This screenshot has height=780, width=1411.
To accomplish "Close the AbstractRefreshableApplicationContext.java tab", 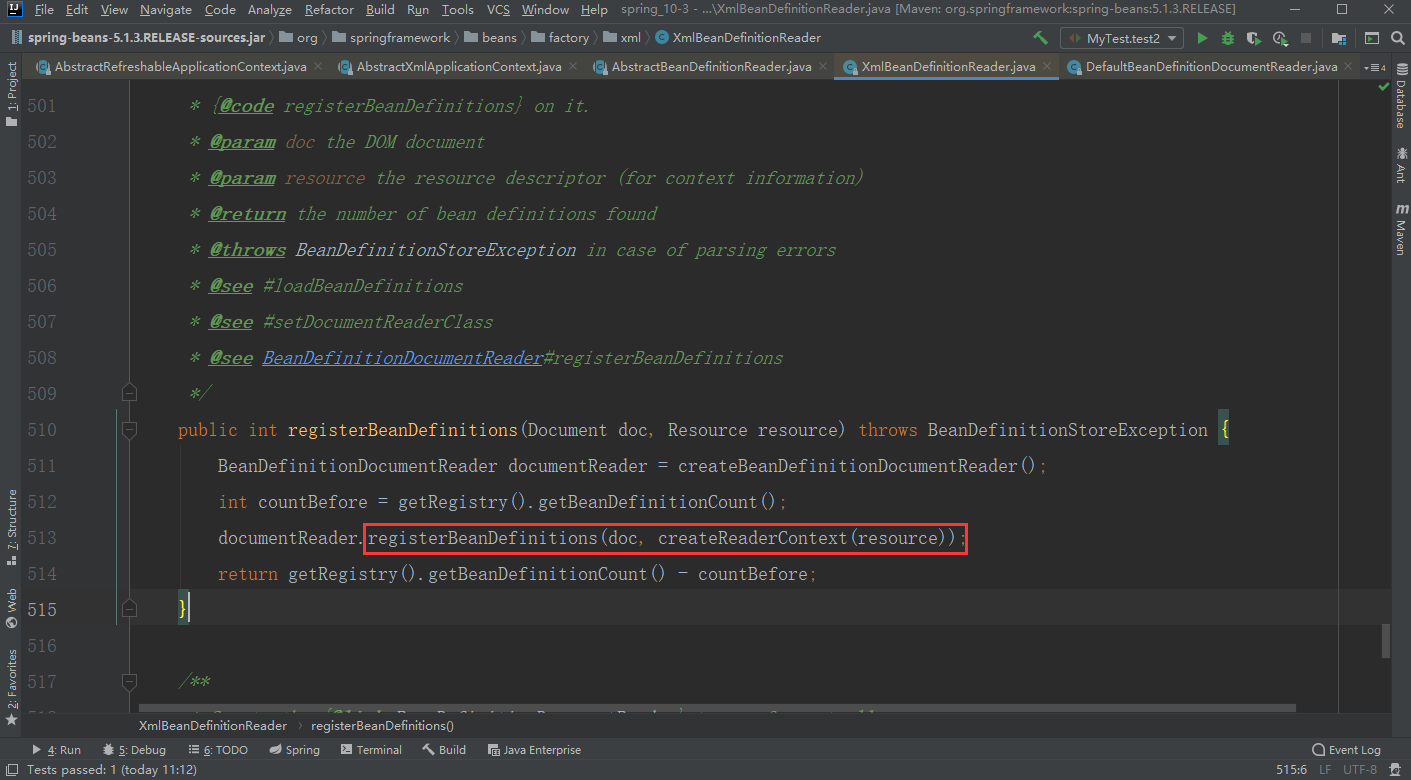I will pyautogui.click(x=318, y=67).
